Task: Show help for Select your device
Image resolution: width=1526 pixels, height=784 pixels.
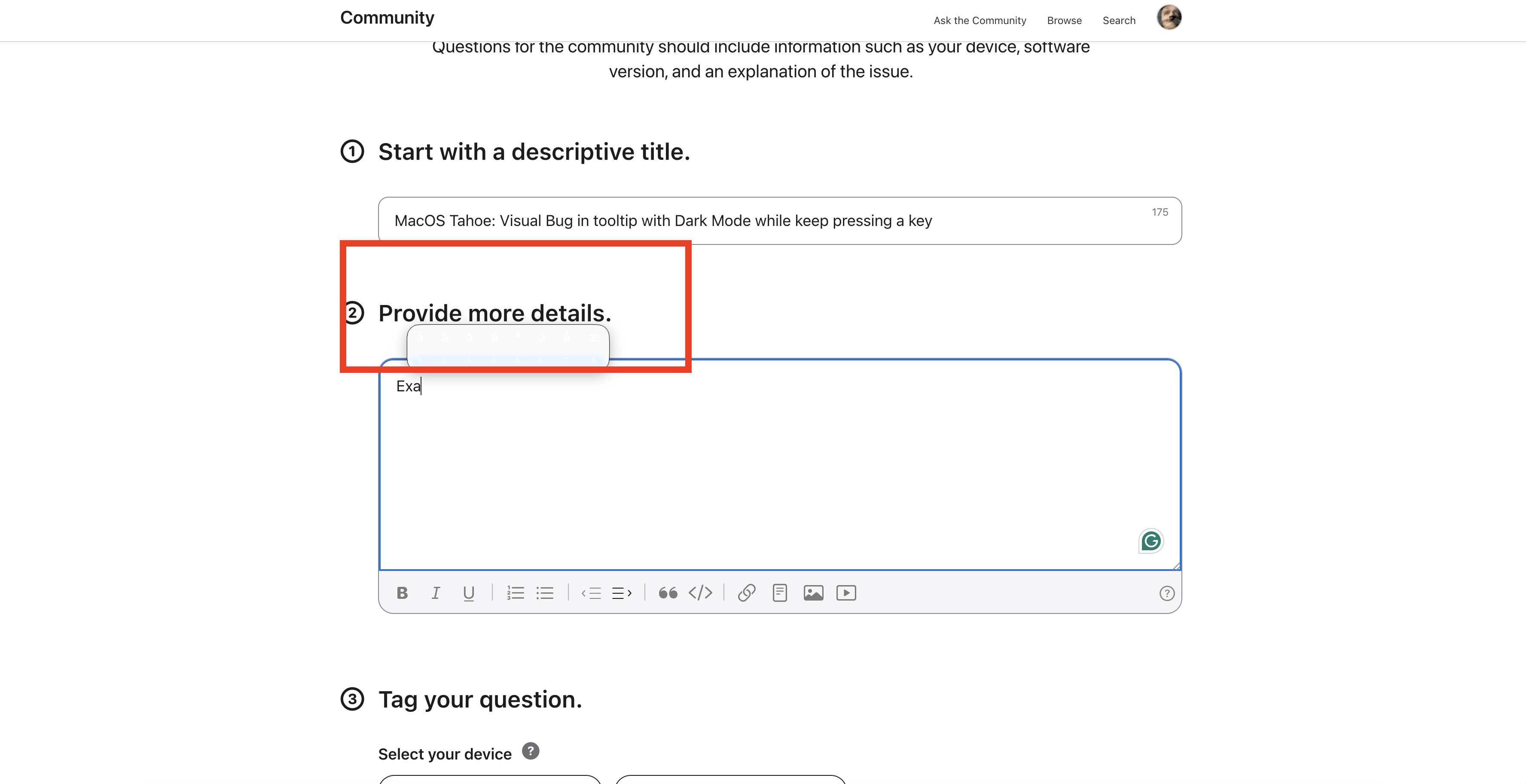Action: (x=530, y=751)
